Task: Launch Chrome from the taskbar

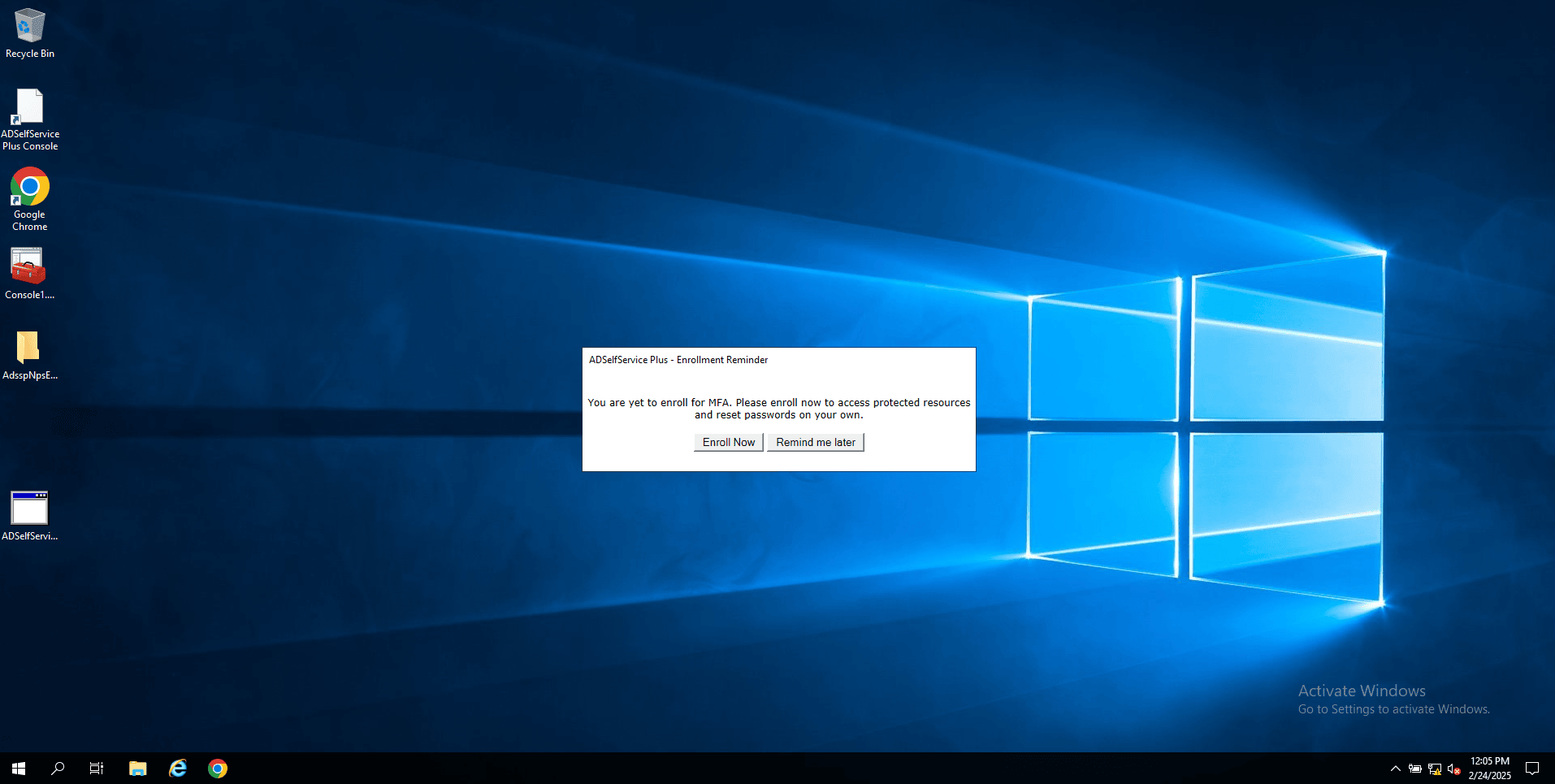Action: [x=217, y=768]
